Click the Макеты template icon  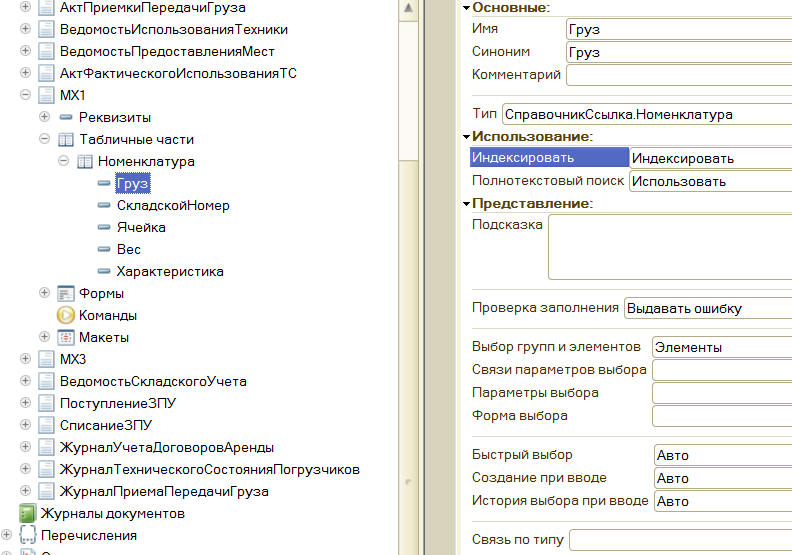point(66,337)
